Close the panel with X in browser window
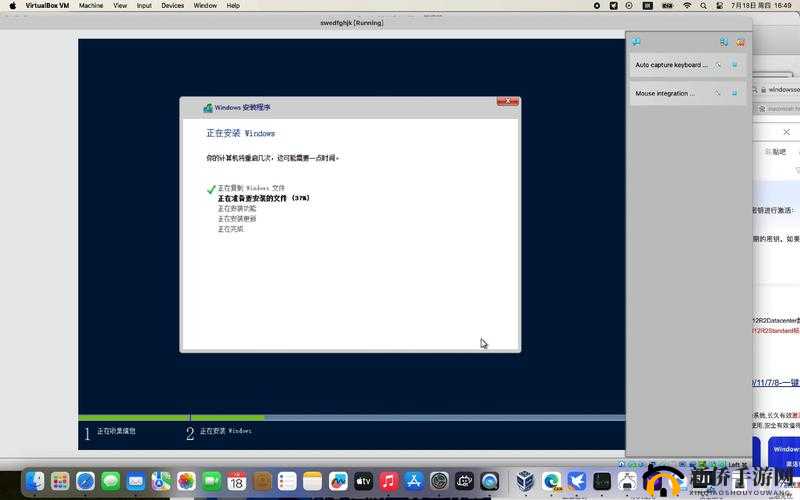The height and width of the screenshot is (500, 800). pos(787,132)
